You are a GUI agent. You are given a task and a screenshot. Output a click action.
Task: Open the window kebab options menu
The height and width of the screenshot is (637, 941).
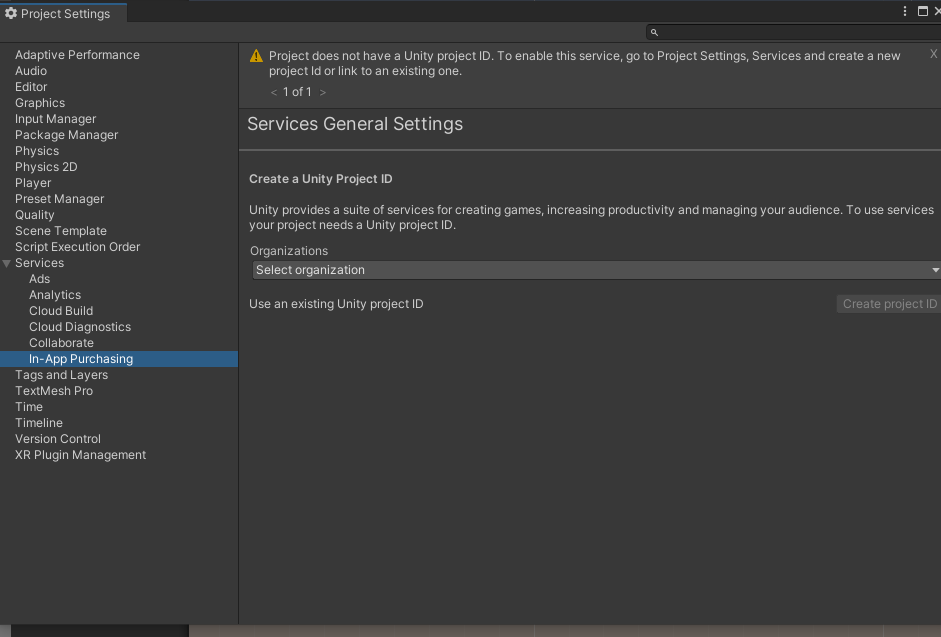tap(905, 11)
